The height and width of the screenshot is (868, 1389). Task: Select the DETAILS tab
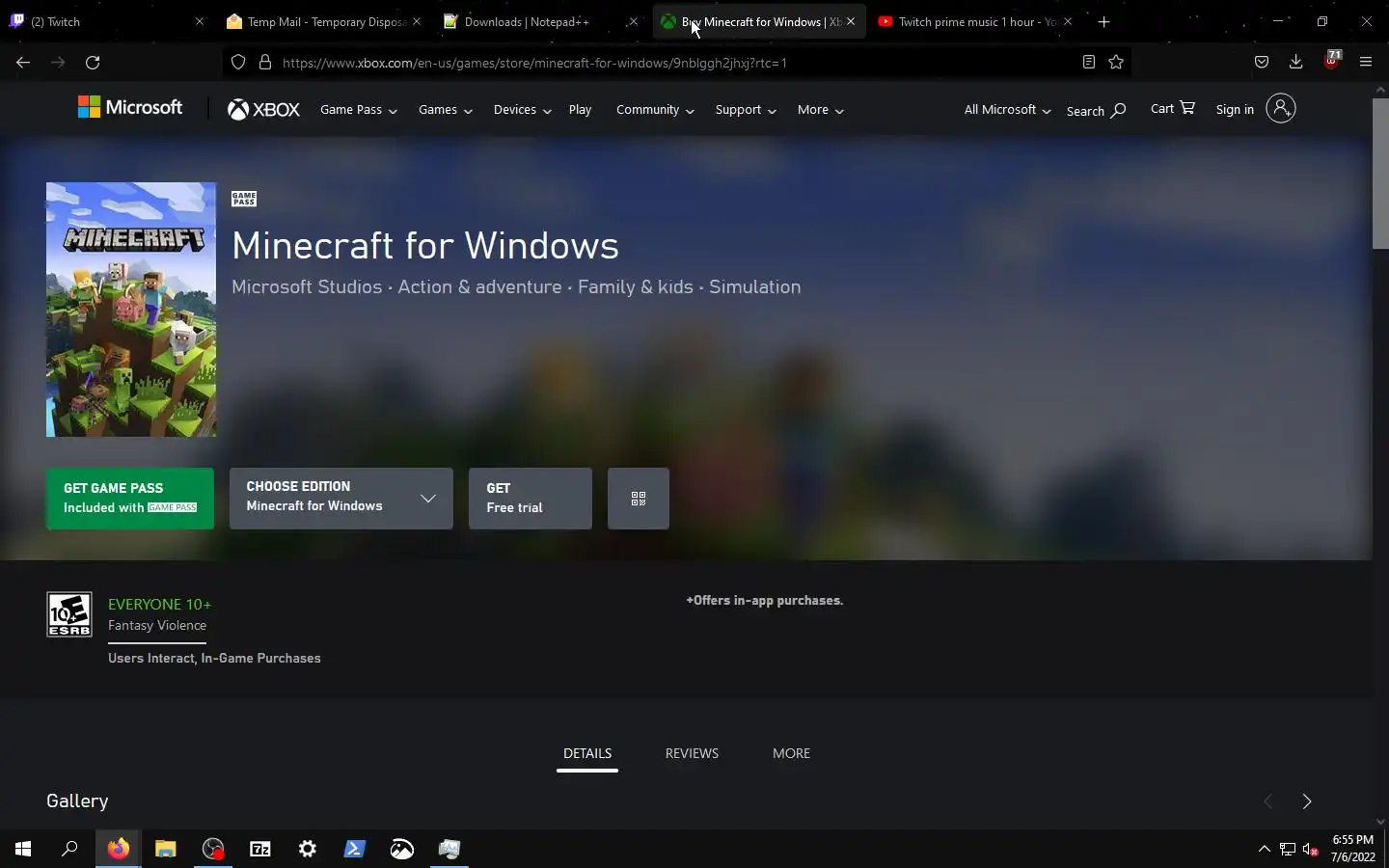(587, 753)
